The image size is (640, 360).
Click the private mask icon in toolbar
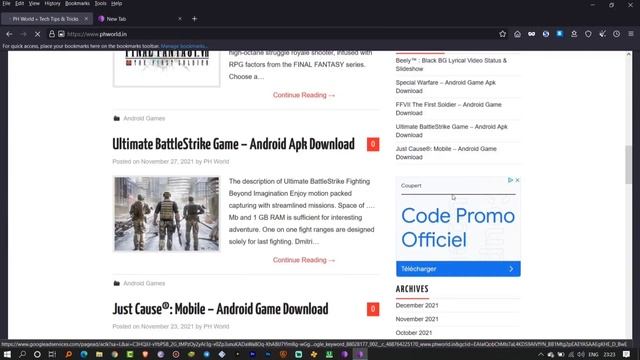531,34
